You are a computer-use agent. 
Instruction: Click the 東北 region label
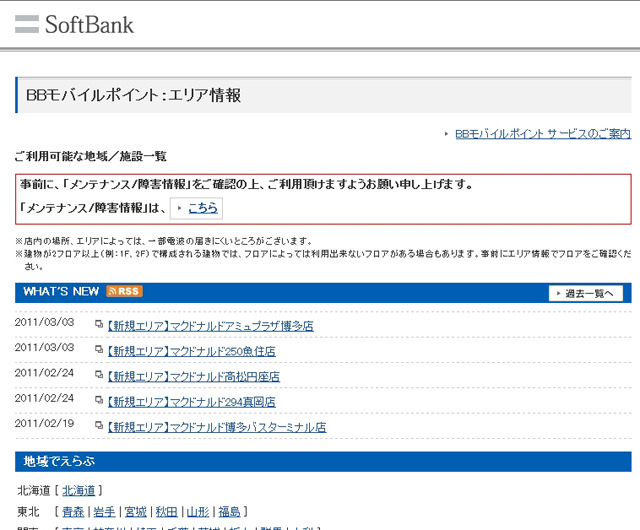click(29, 512)
